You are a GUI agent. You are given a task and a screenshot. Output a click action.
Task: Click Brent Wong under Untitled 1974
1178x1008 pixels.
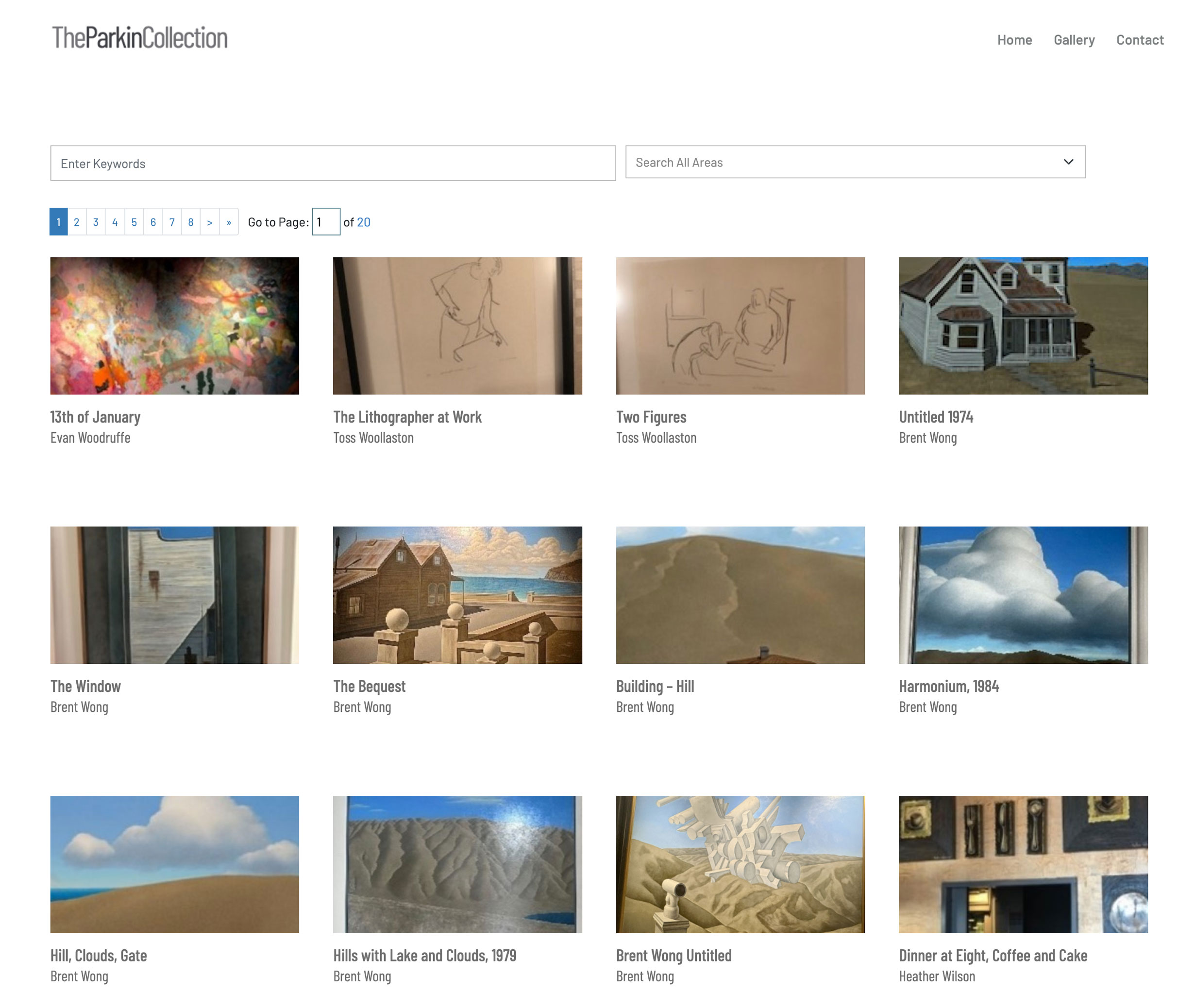pos(927,438)
